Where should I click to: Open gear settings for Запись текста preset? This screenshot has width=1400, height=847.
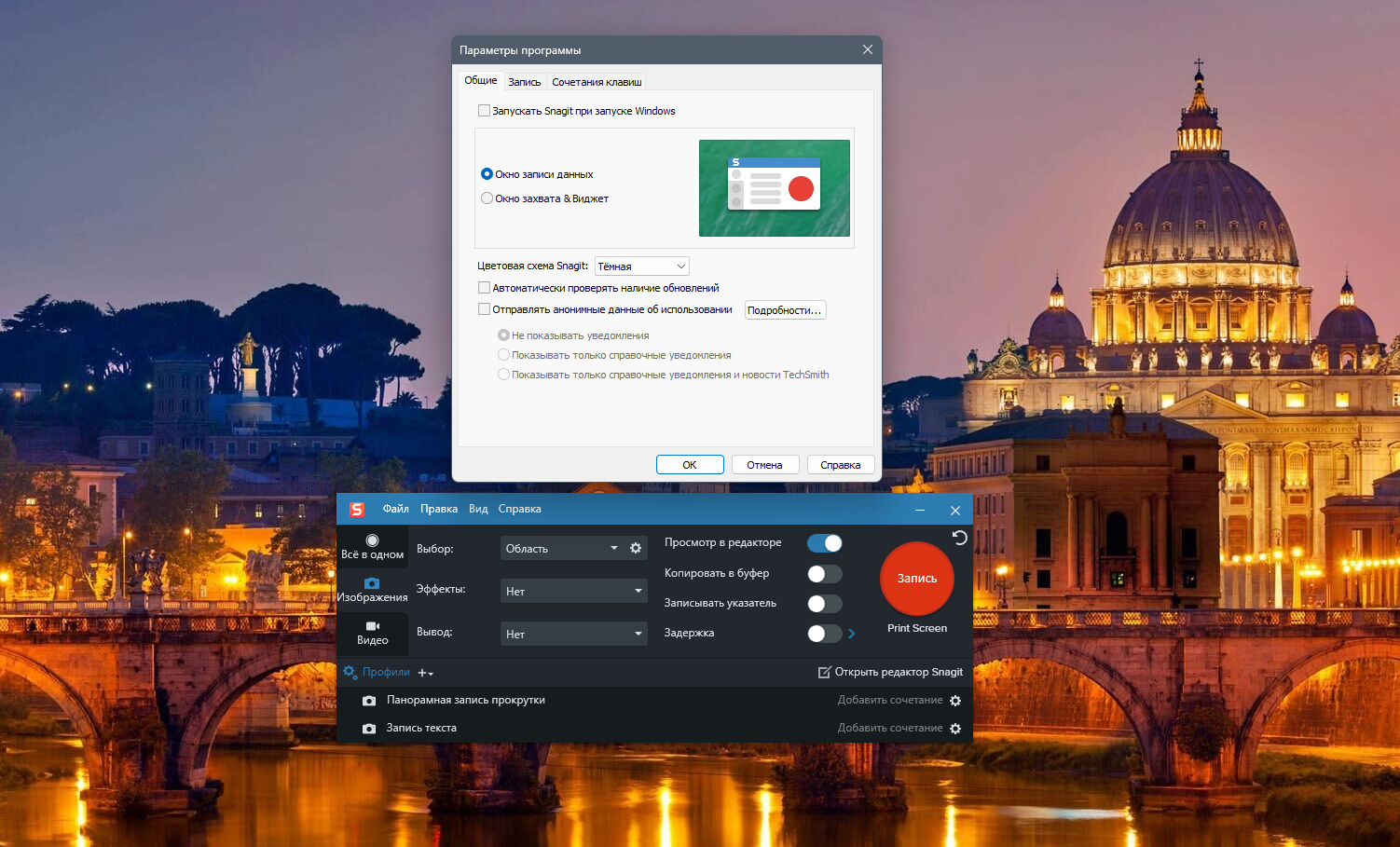click(x=955, y=729)
